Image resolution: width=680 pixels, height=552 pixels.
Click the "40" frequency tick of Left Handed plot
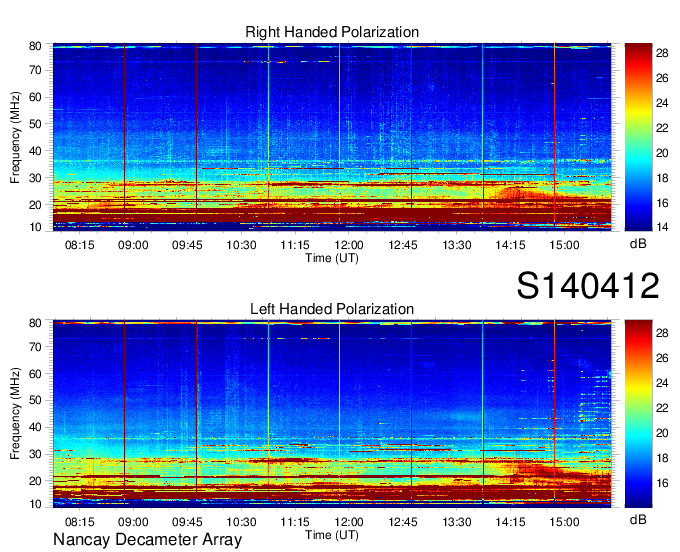pos(35,428)
